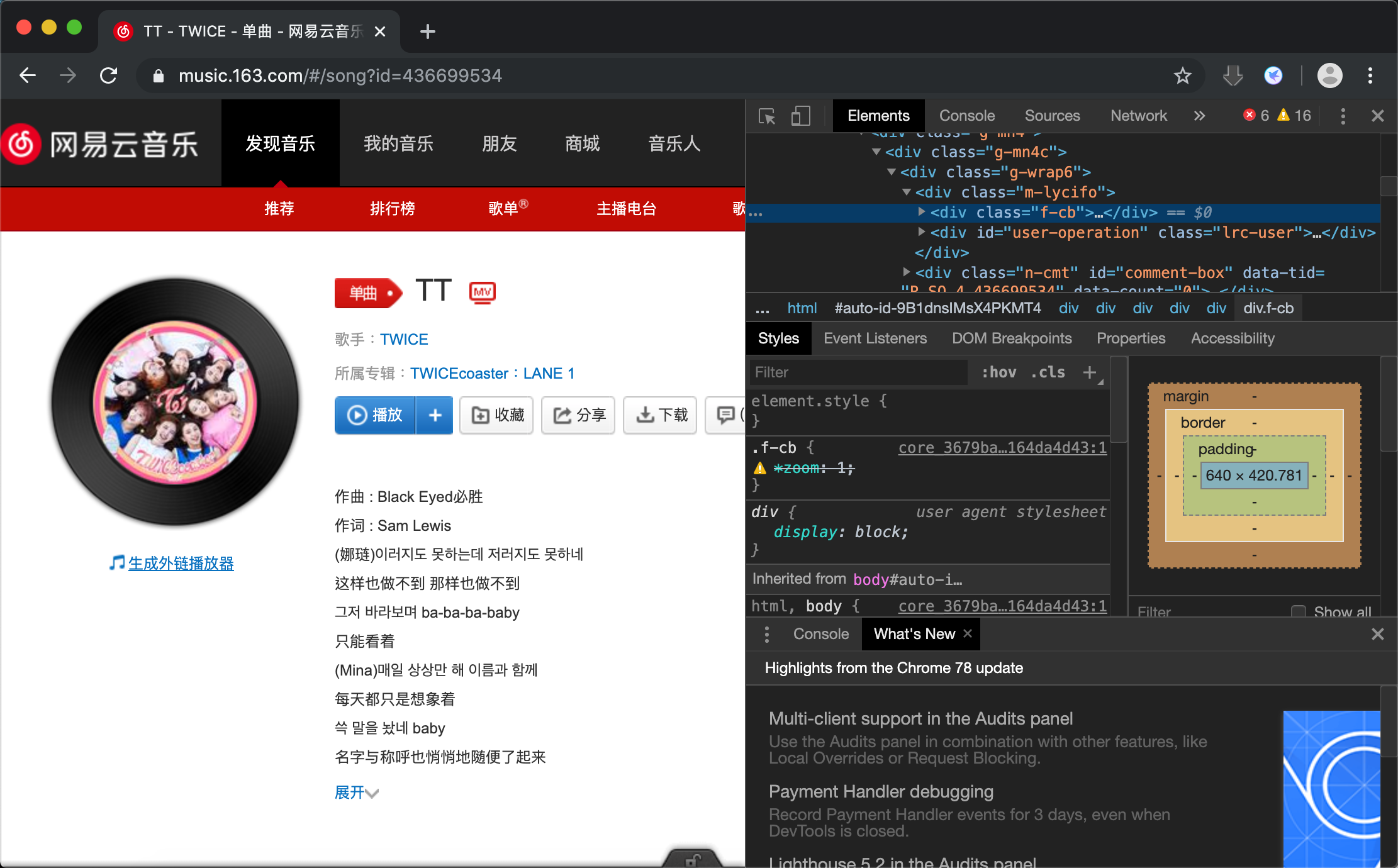Click the red error count icon

pos(1250,115)
